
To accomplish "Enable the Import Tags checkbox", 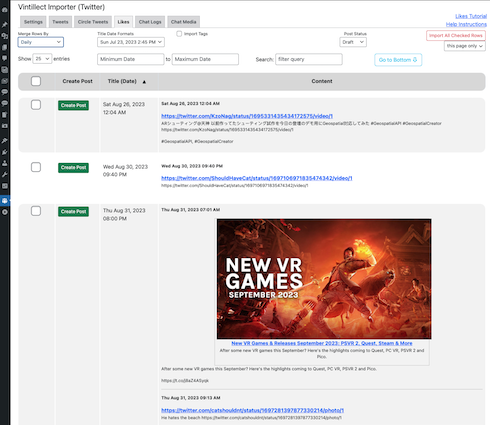I will tap(179, 34).
